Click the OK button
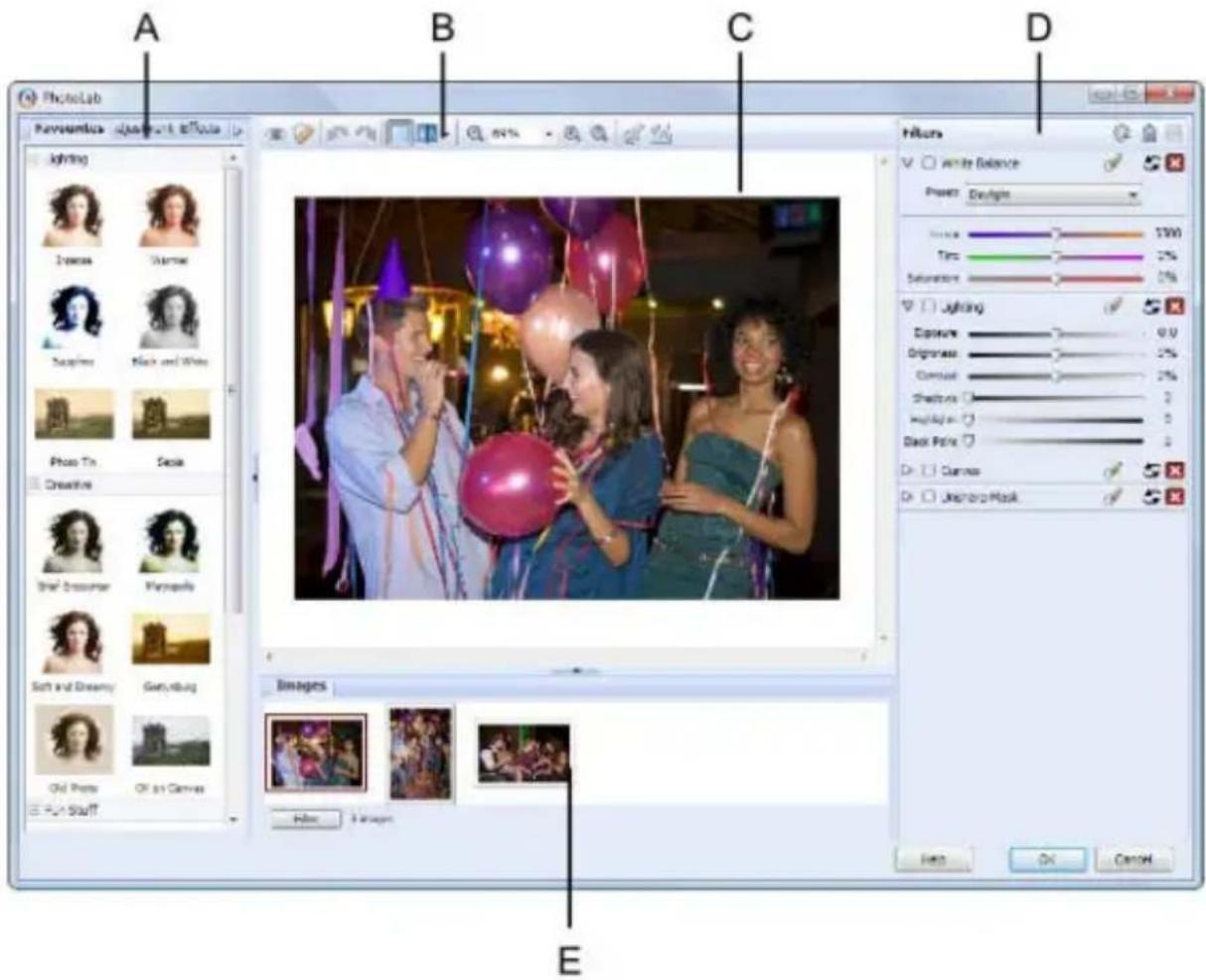The height and width of the screenshot is (980, 1206). click(1047, 860)
